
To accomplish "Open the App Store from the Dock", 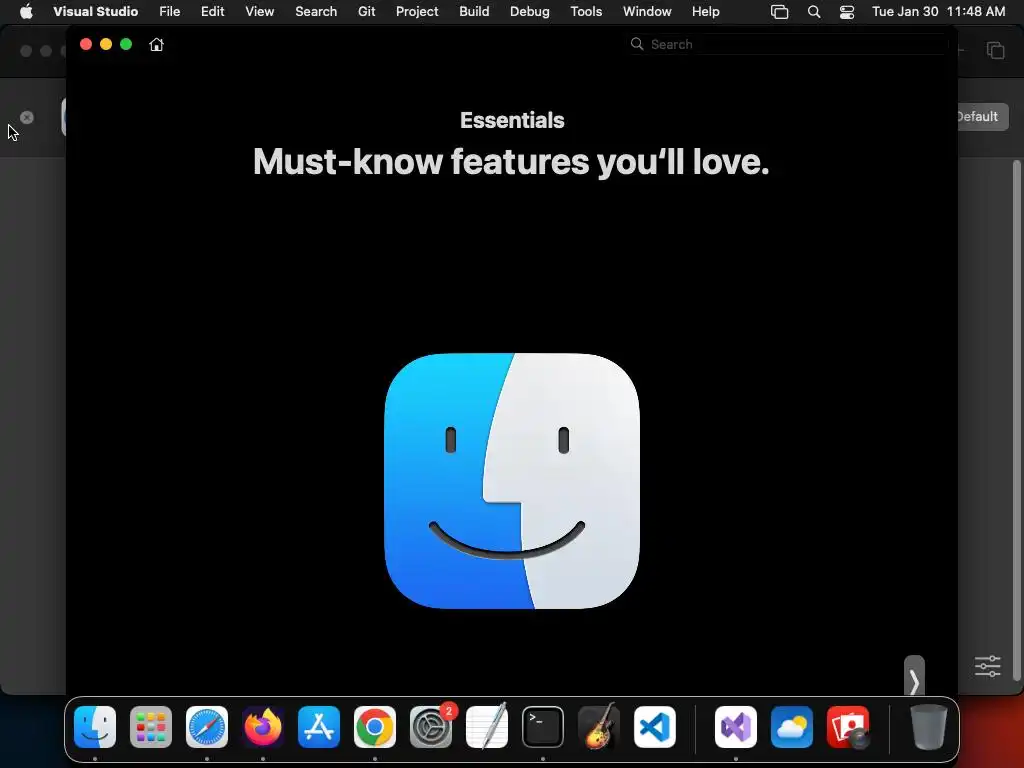I will pos(319,727).
